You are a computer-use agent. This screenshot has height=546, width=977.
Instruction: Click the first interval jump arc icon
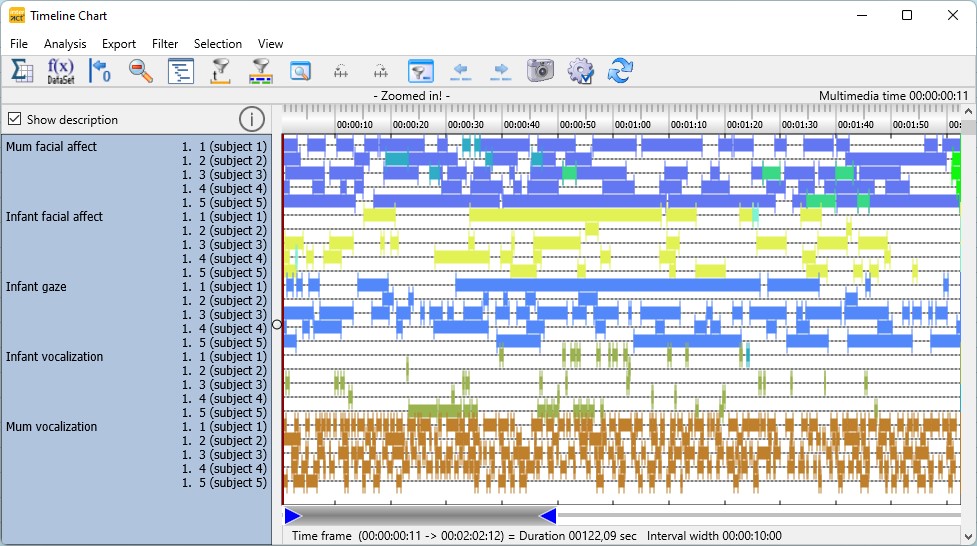[340, 72]
